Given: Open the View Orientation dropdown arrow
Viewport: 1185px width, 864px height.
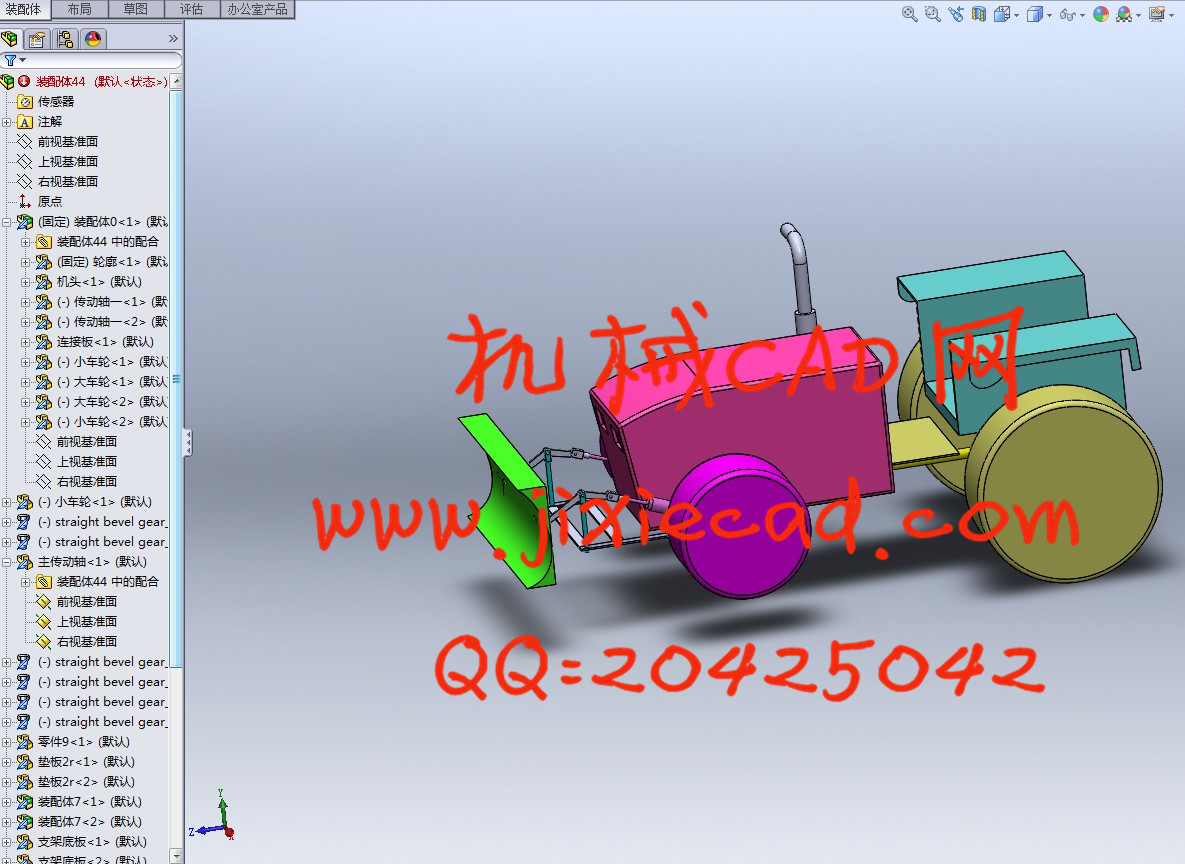Looking at the screenshot, I should click(x=1016, y=15).
